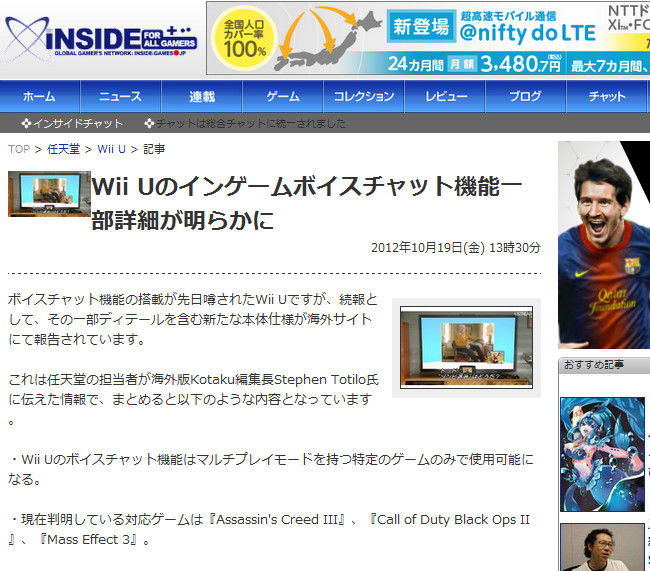650x571 pixels.
Task: Go to the ニュース navigation tab
Action: [121, 97]
